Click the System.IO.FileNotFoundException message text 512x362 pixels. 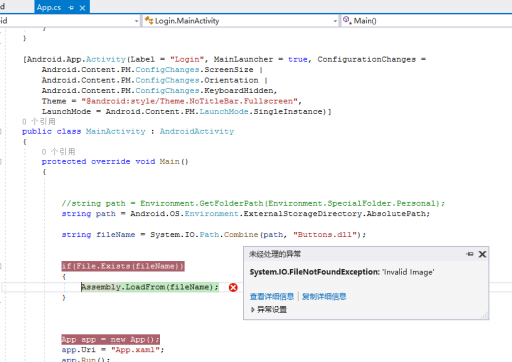click(342, 272)
